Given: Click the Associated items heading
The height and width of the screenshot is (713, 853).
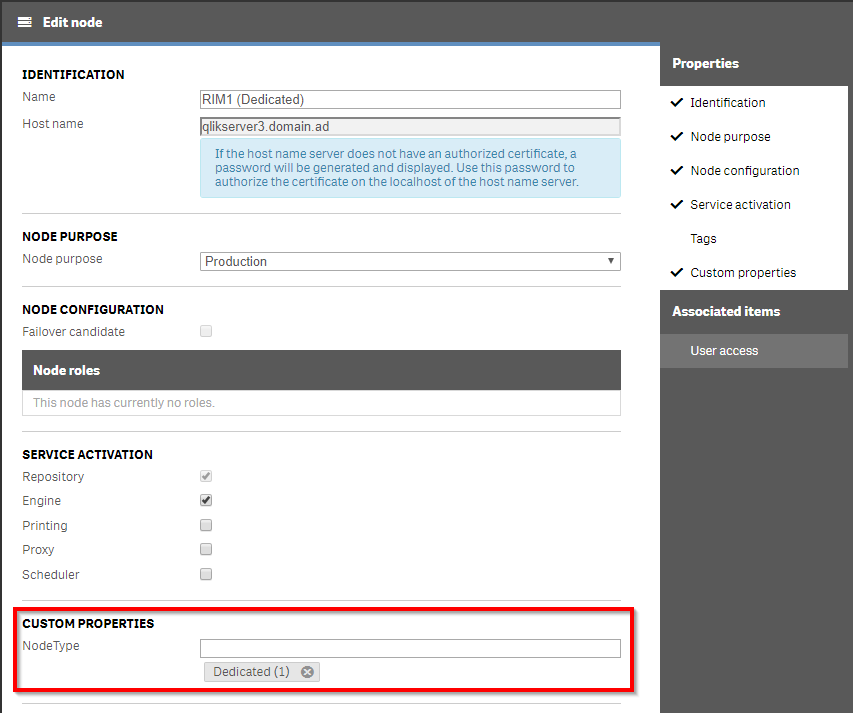Looking at the screenshot, I should 726,312.
